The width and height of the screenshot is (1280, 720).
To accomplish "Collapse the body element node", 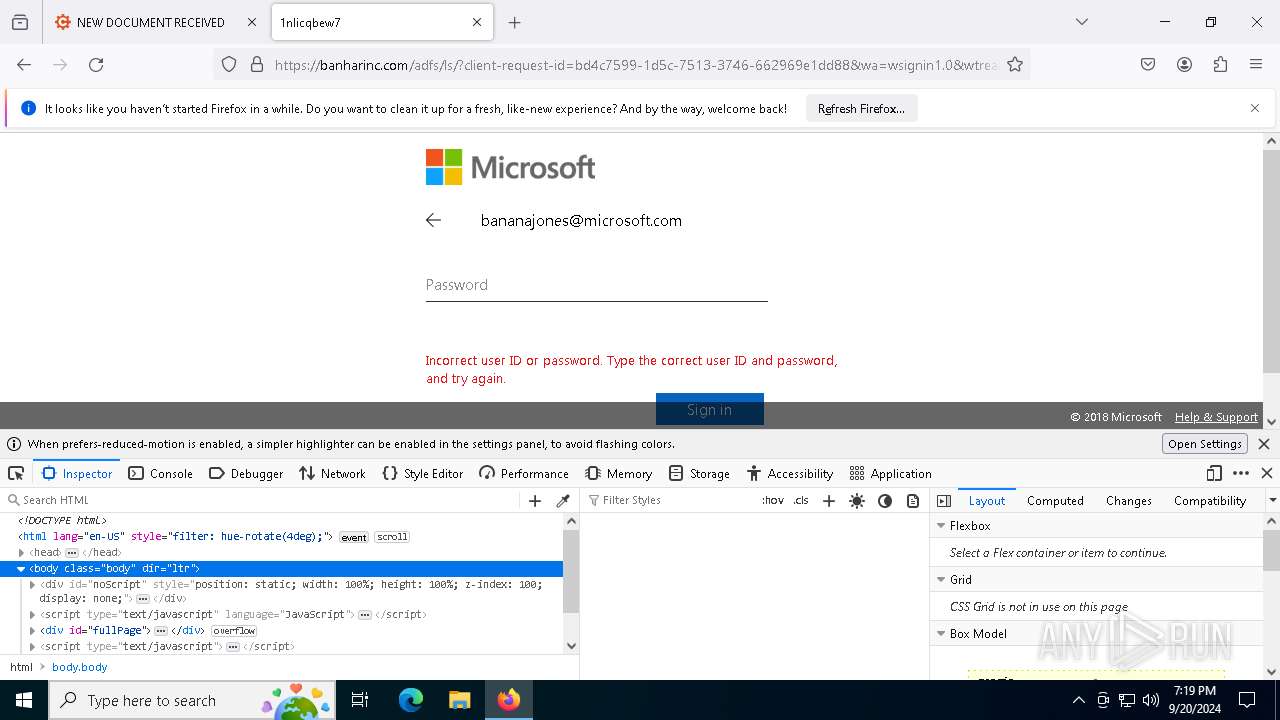I will pos(21,568).
